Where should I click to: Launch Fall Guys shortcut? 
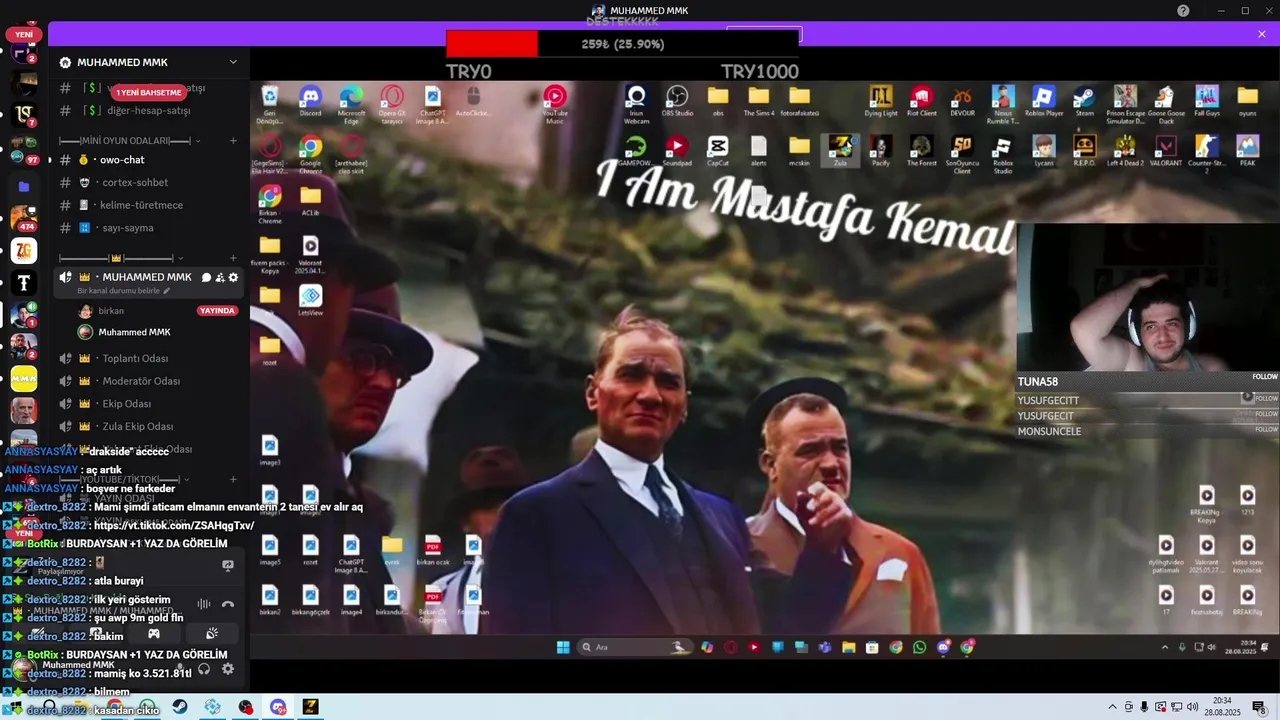(x=1206, y=100)
